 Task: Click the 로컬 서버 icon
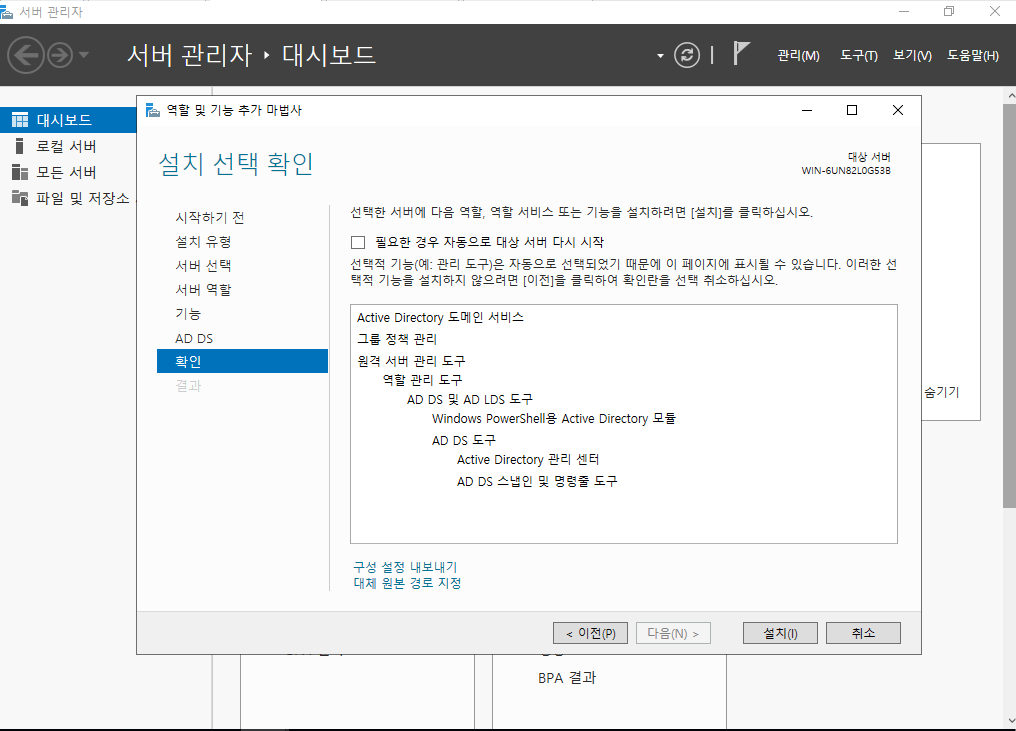coord(19,146)
